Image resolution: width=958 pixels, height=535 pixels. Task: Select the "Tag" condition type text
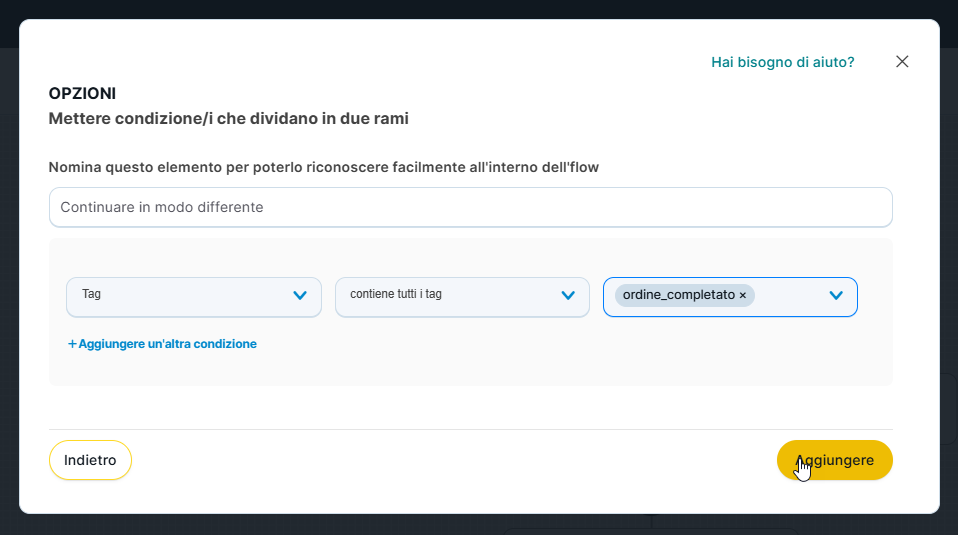[x=92, y=295]
